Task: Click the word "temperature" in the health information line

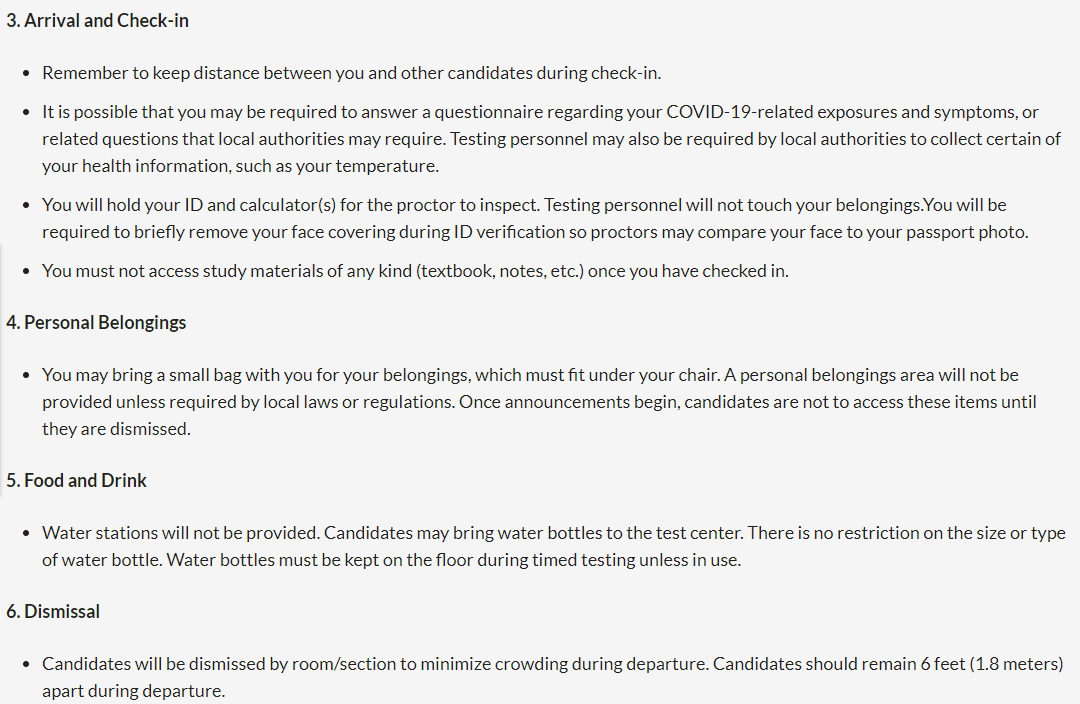Action: tap(389, 166)
